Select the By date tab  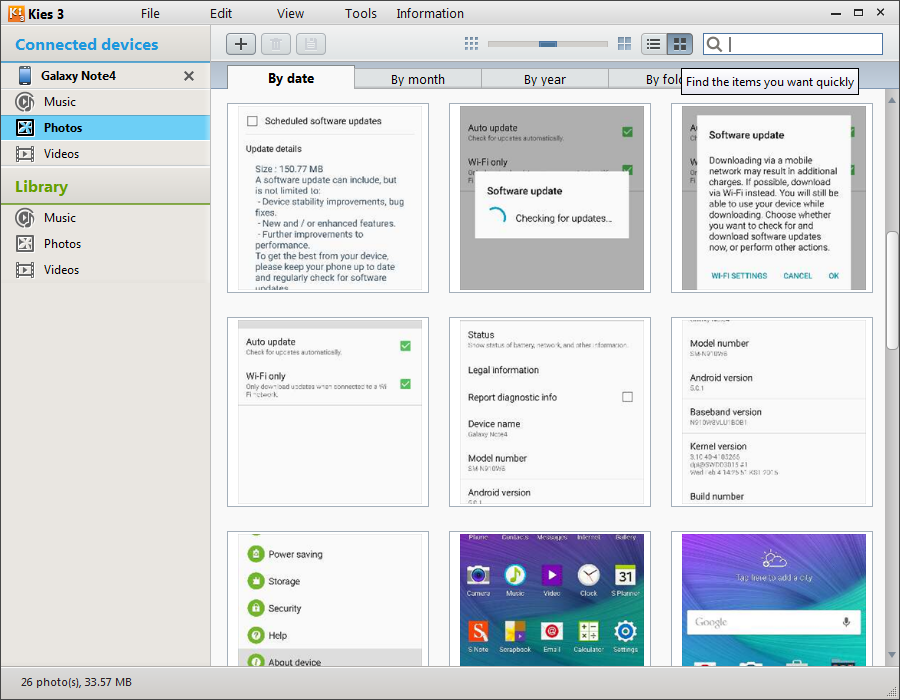tap(291, 78)
